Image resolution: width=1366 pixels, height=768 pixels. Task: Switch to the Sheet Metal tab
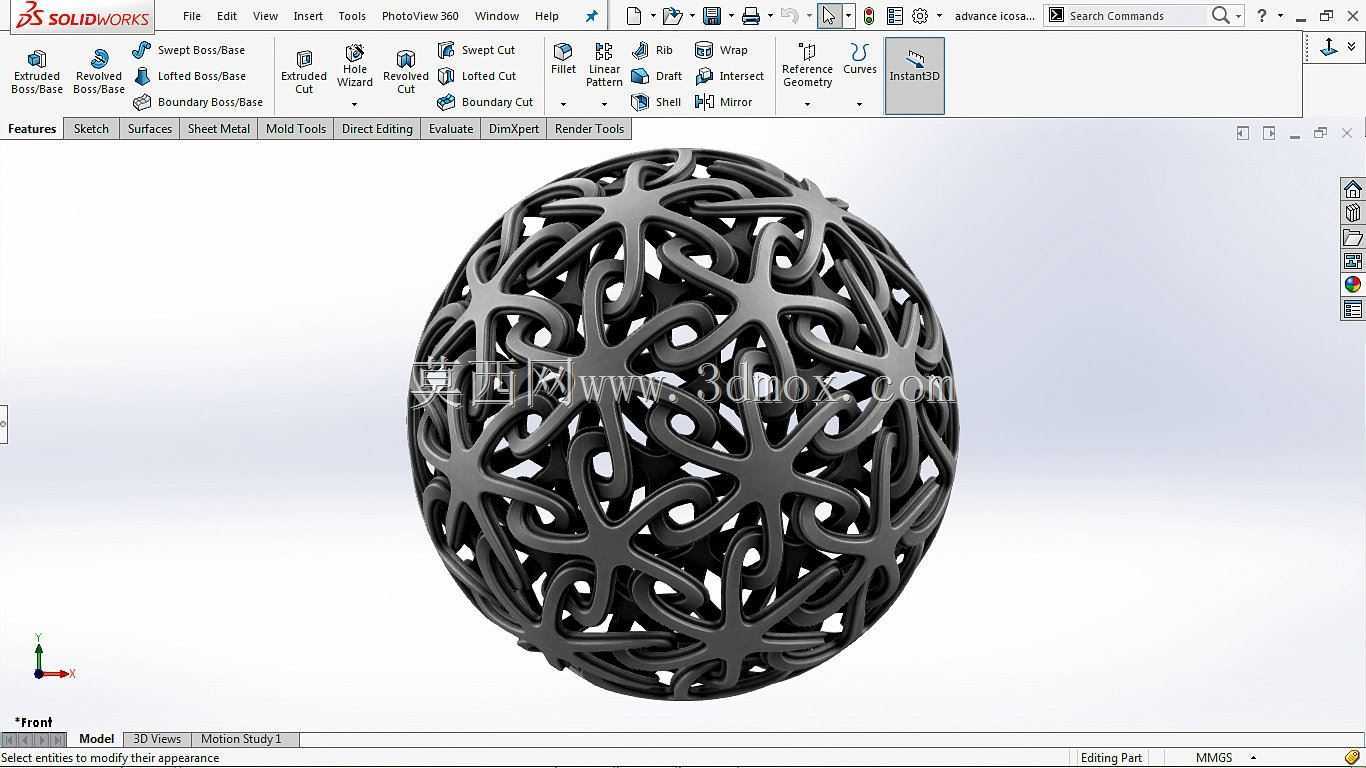219,128
